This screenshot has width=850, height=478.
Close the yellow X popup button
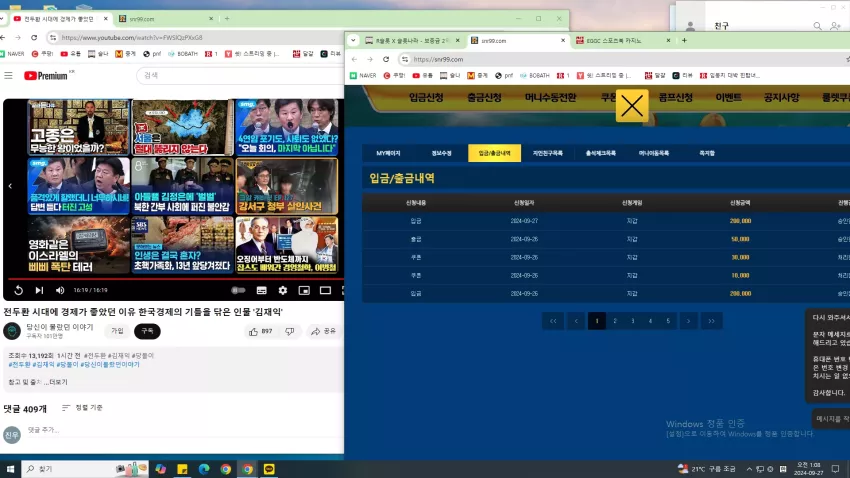632,106
